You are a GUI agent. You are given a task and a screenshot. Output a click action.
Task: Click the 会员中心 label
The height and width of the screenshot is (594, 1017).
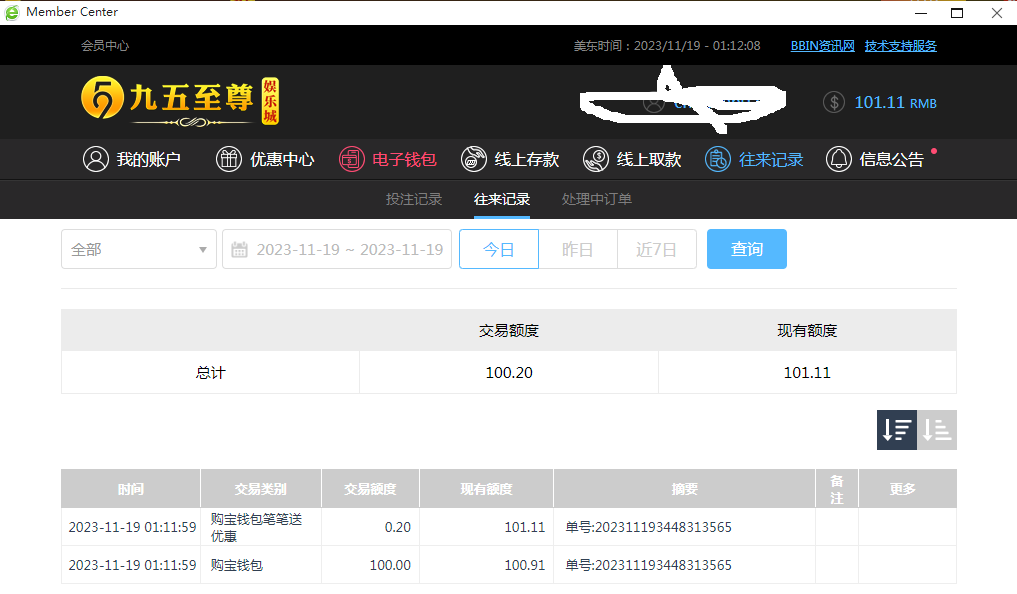pyautogui.click(x=105, y=46)
